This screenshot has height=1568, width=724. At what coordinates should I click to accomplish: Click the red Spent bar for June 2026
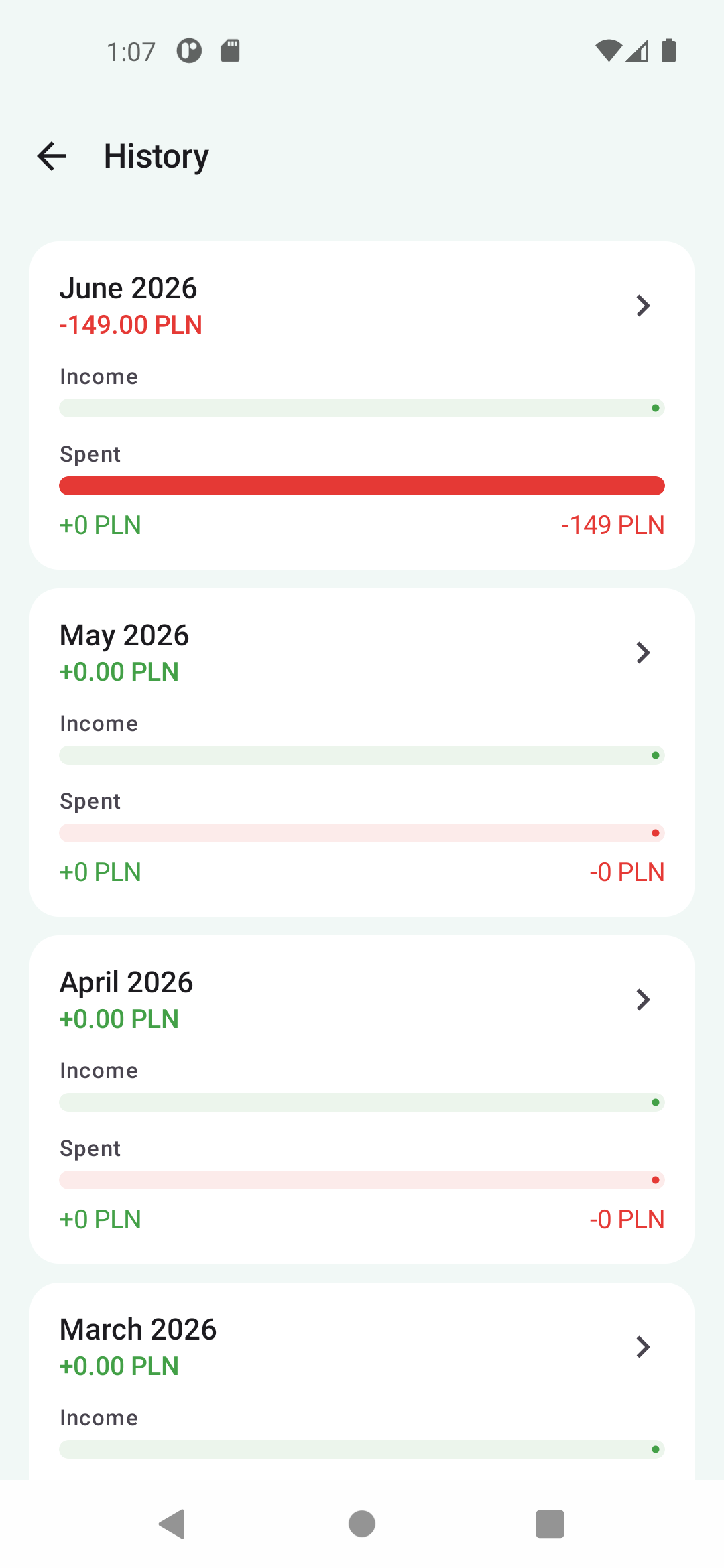click(x=362, y=486)
